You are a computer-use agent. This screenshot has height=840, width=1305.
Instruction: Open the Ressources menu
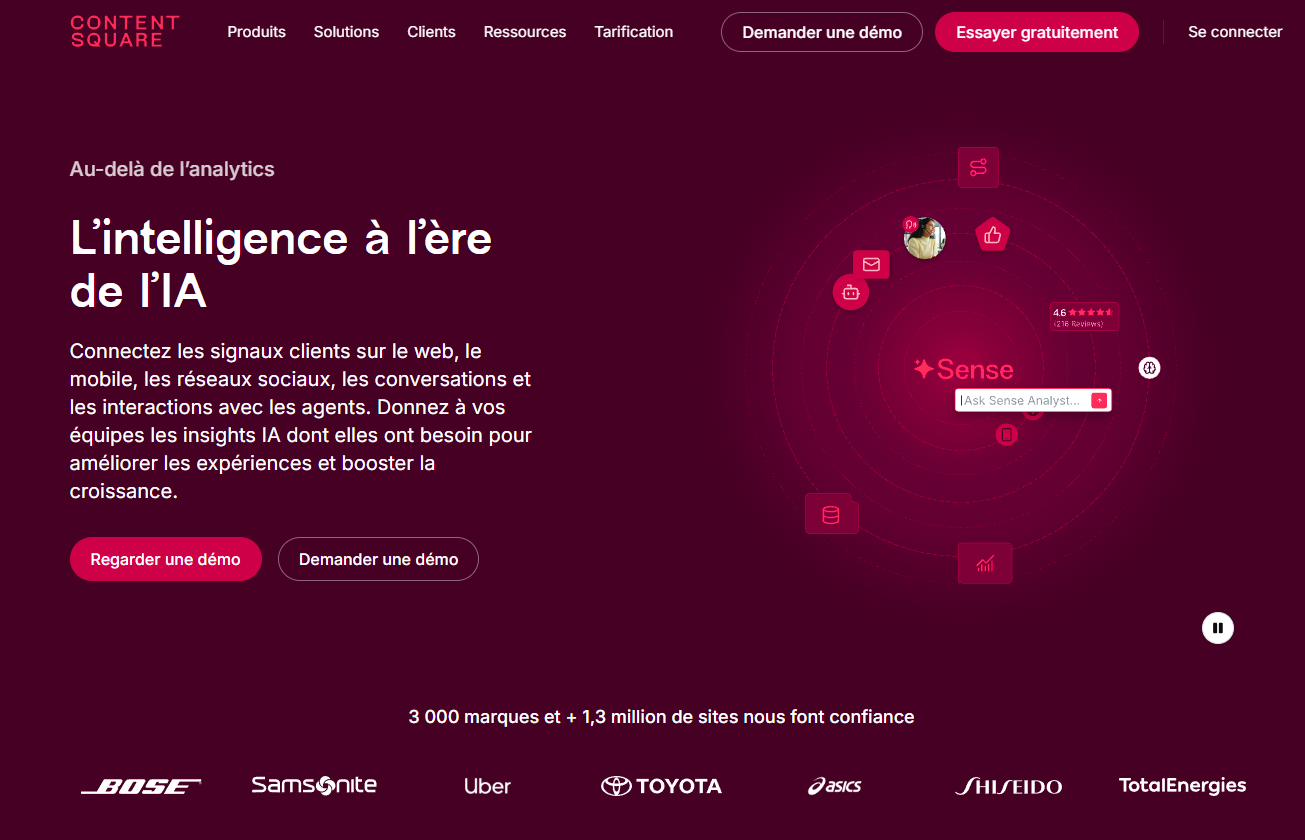[525, 32]
